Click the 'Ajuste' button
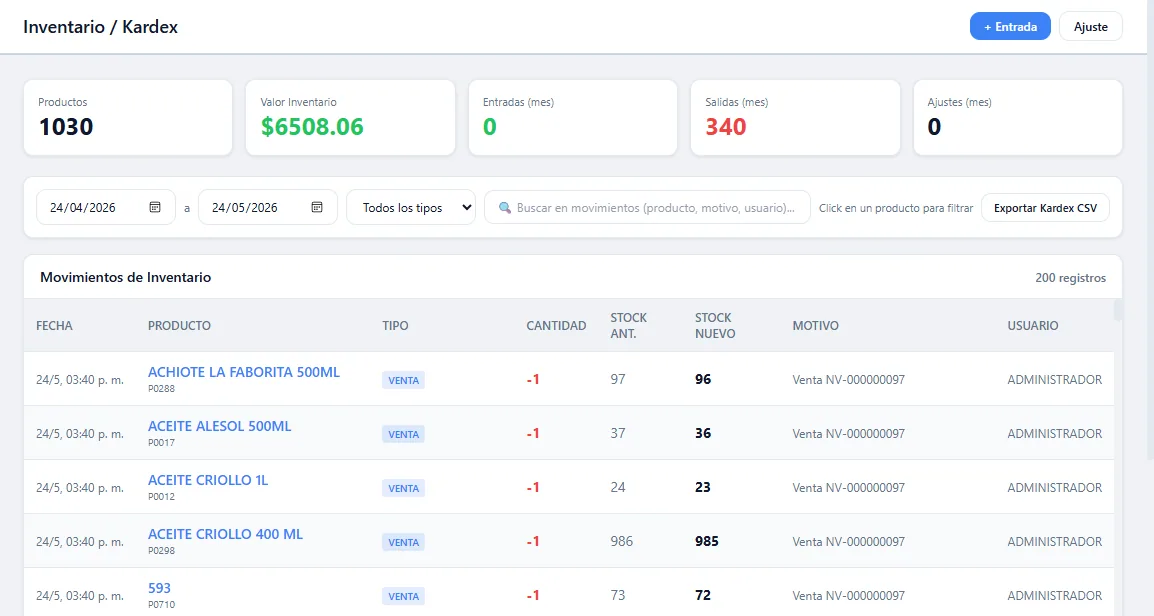The height and width of the screenshot is (616, 1154). [x=1091, y=26]
